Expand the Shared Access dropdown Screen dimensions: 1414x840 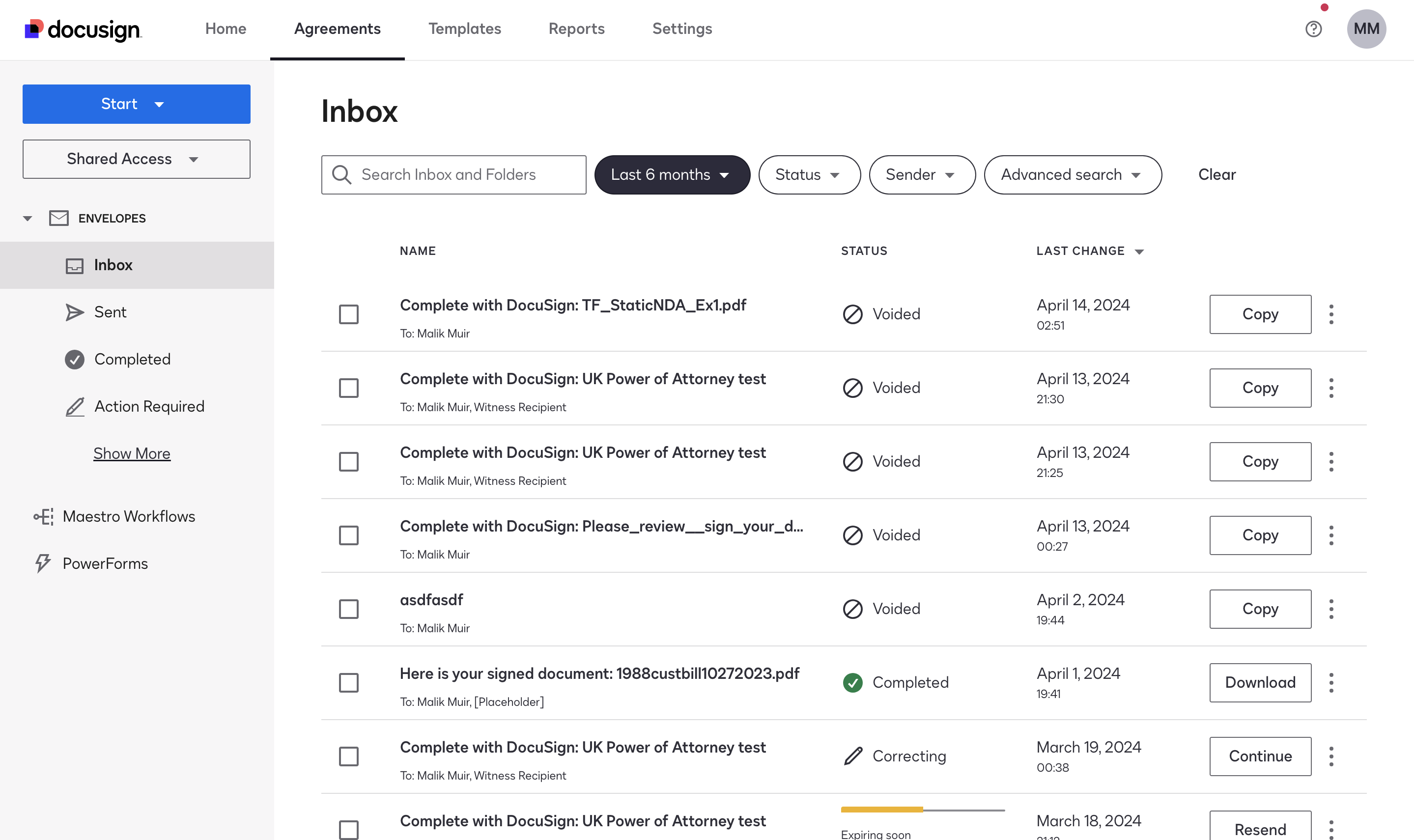click(137, 159)
